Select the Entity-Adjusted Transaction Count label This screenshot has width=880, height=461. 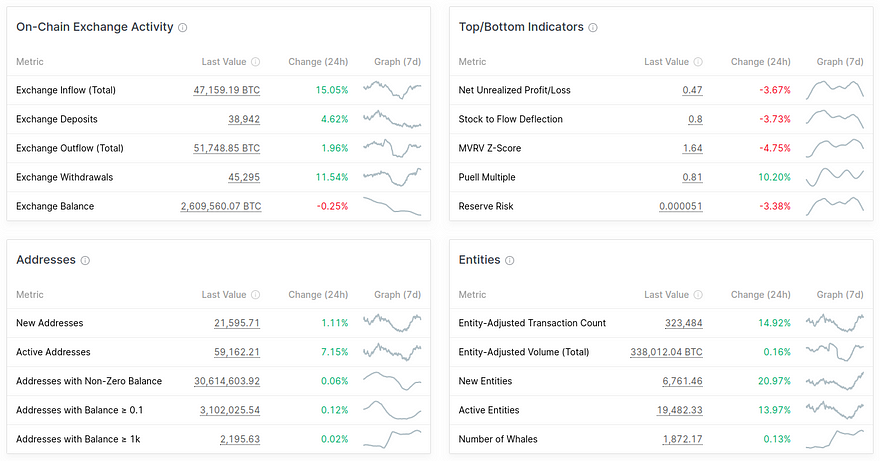(532, 323)
